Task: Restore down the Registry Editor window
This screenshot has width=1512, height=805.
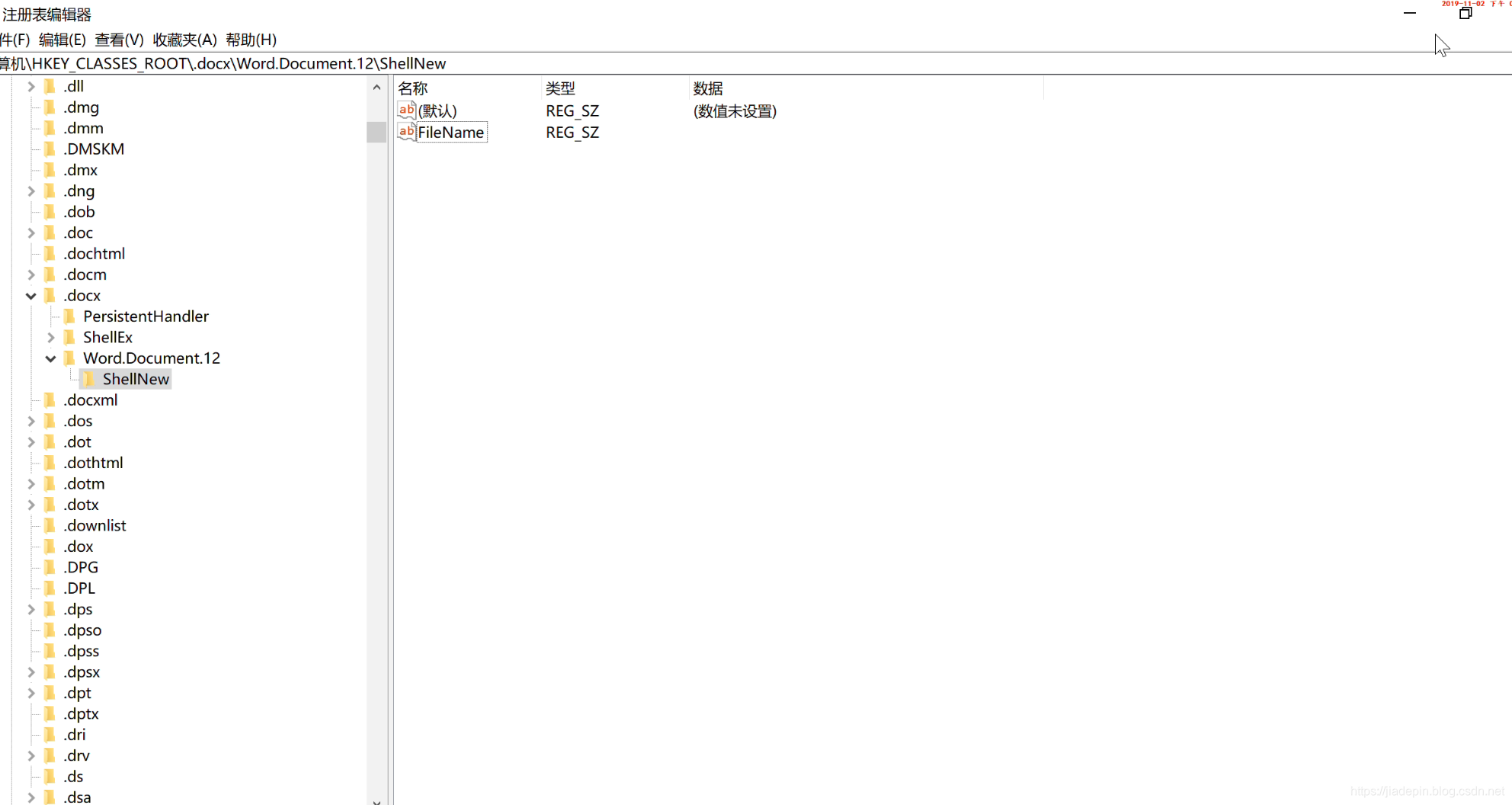Action: click(x=1465, y=13)
